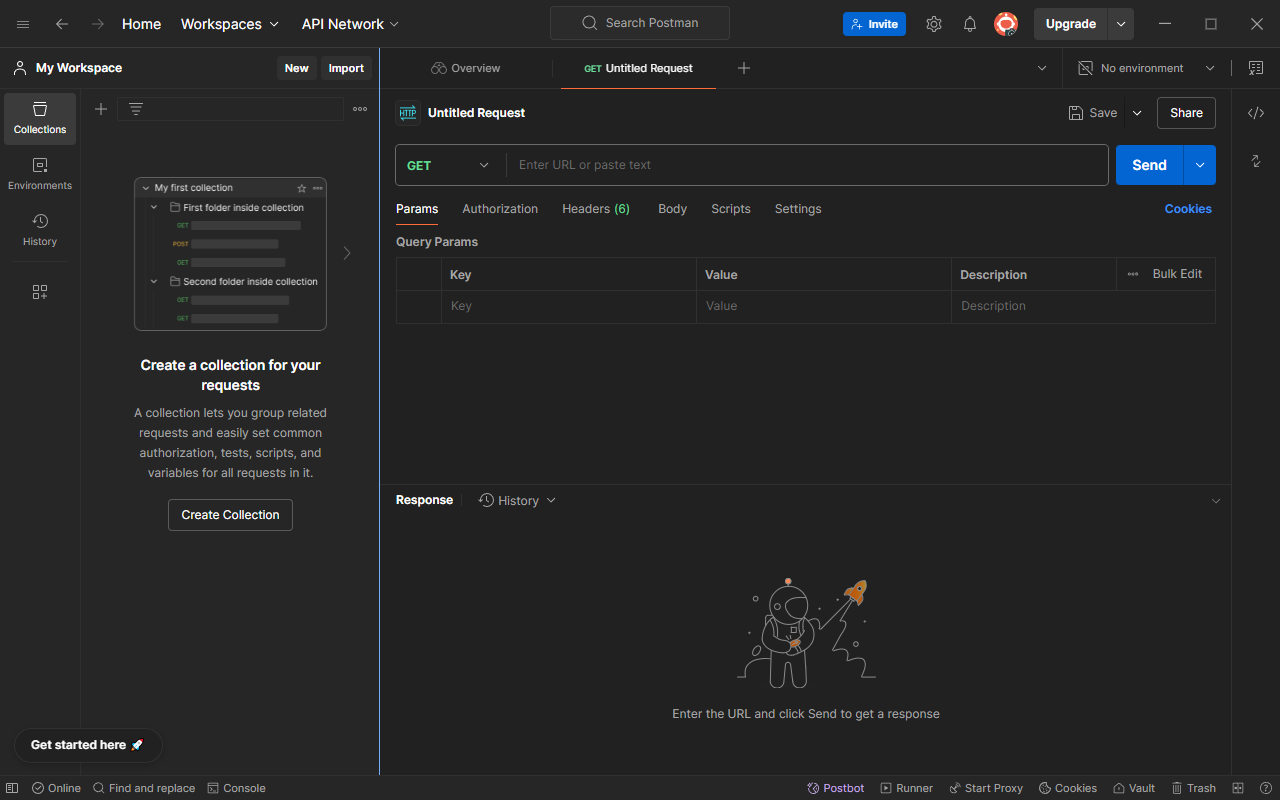Expand the Workspaces dropdown
The height and width of the screenshot is (800, 1280).
[229, 24]
